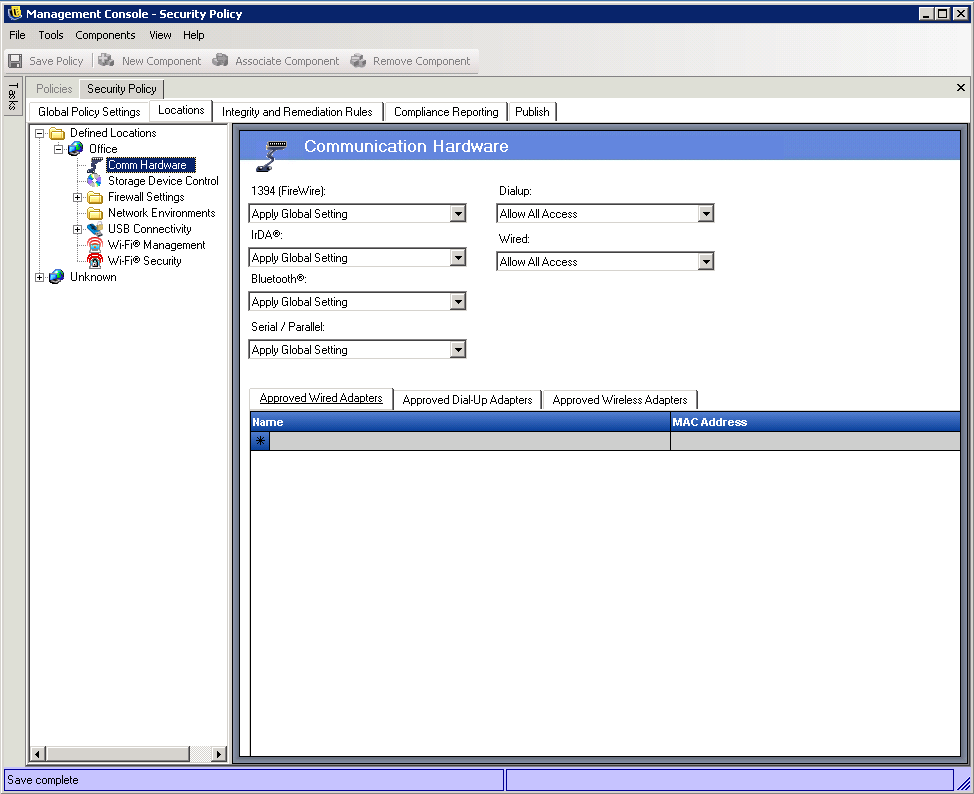Image resolution: width=974 pixels, height=794 pixels.
Task: Click the Remove Component label
Action: 421,61
